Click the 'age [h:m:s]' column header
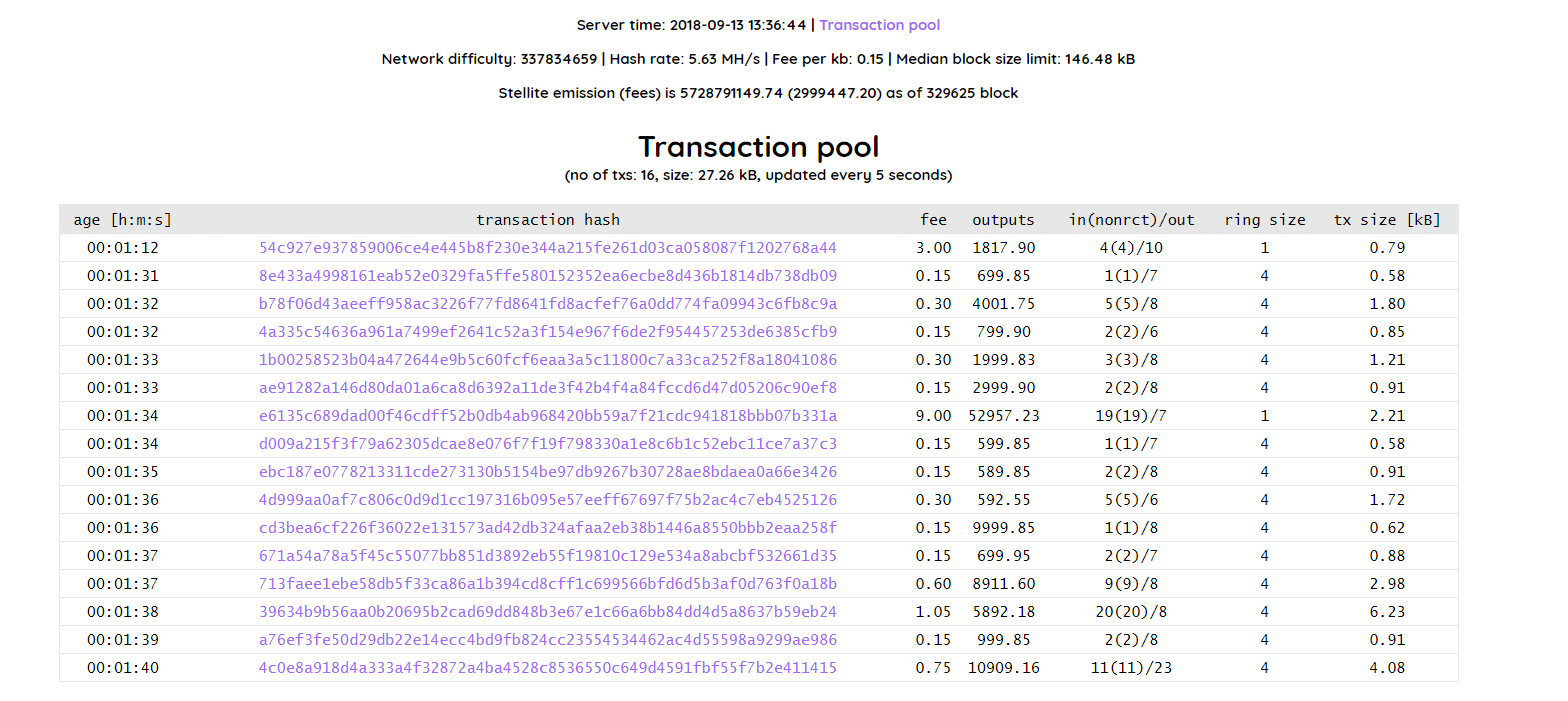Image resolution: width=1568 pixels, height=701 pixels. (123, 220)
